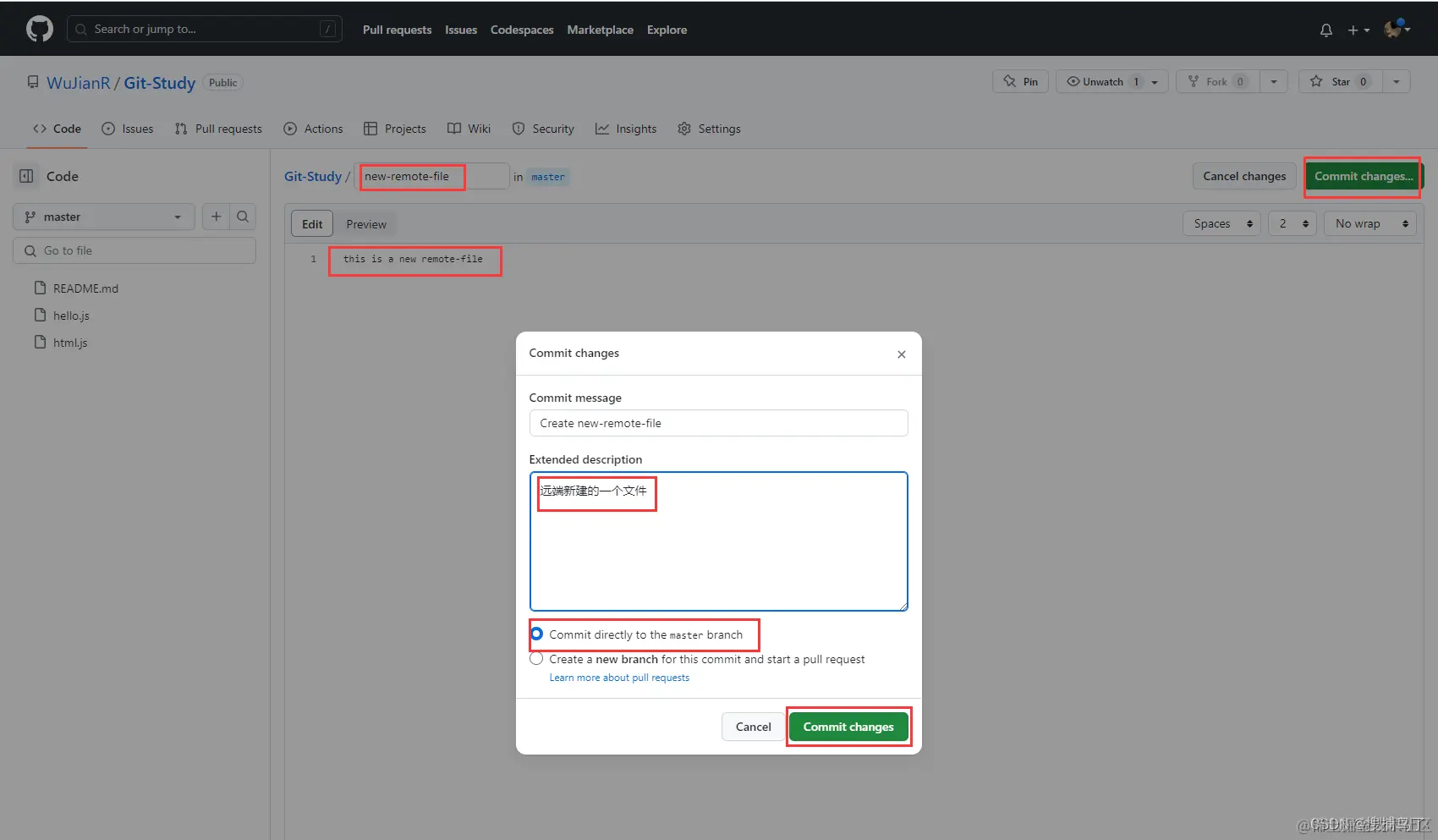1438x840 pixels.
Task: Focus the Go to file field
Action: 134,250
